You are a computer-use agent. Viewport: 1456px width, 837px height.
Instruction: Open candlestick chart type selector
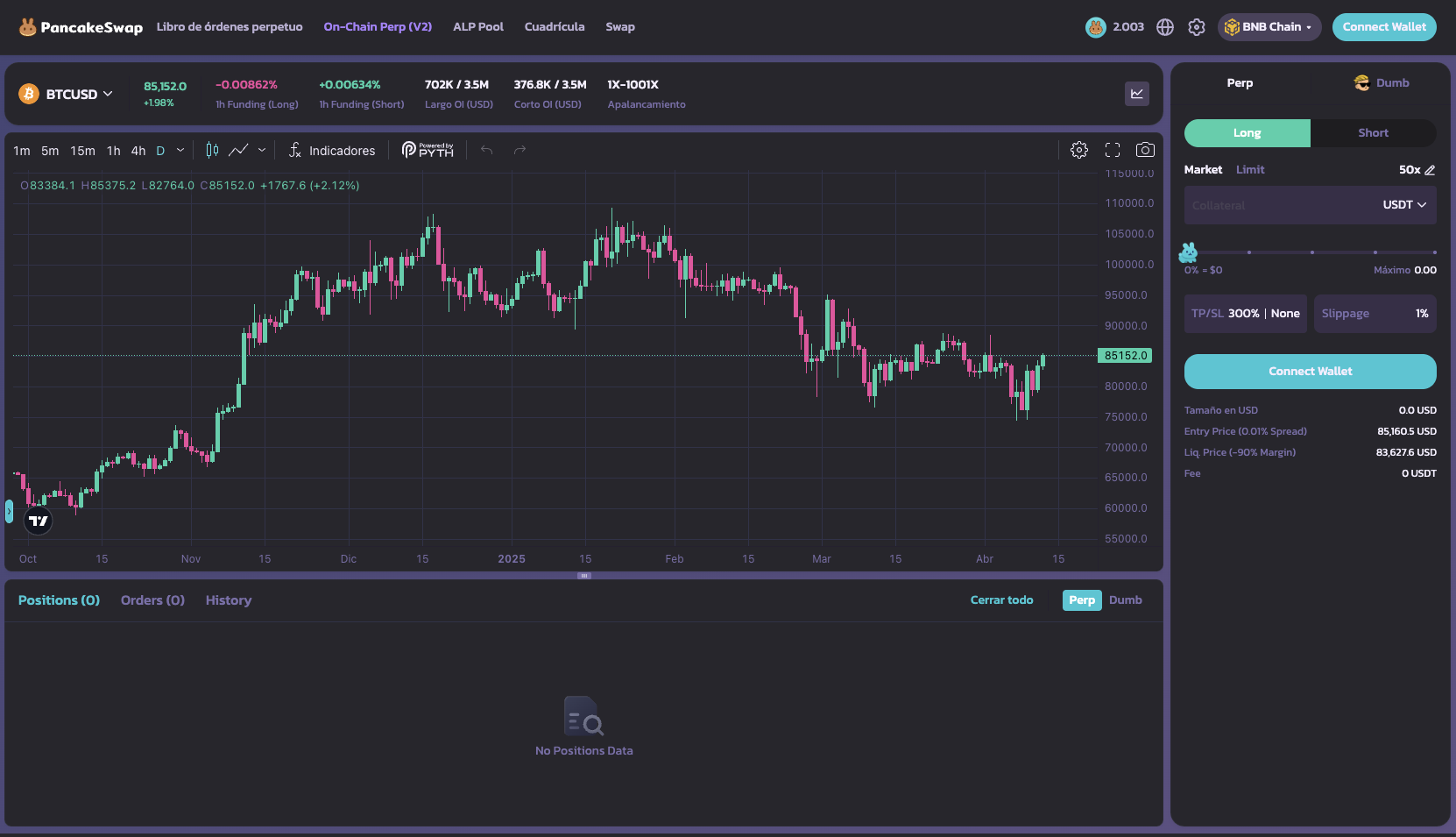coord(212,150)
